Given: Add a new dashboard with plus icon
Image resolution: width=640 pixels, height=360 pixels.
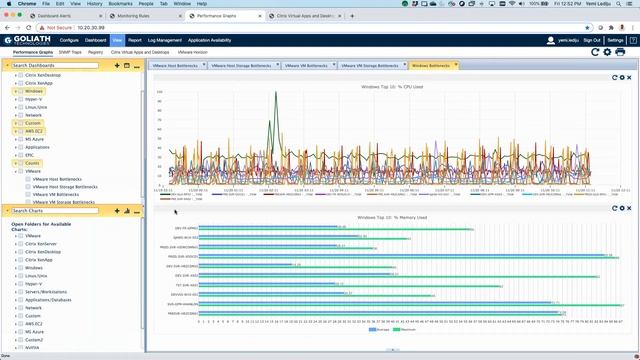Looking at the screenshot, I should pos(117,65).
